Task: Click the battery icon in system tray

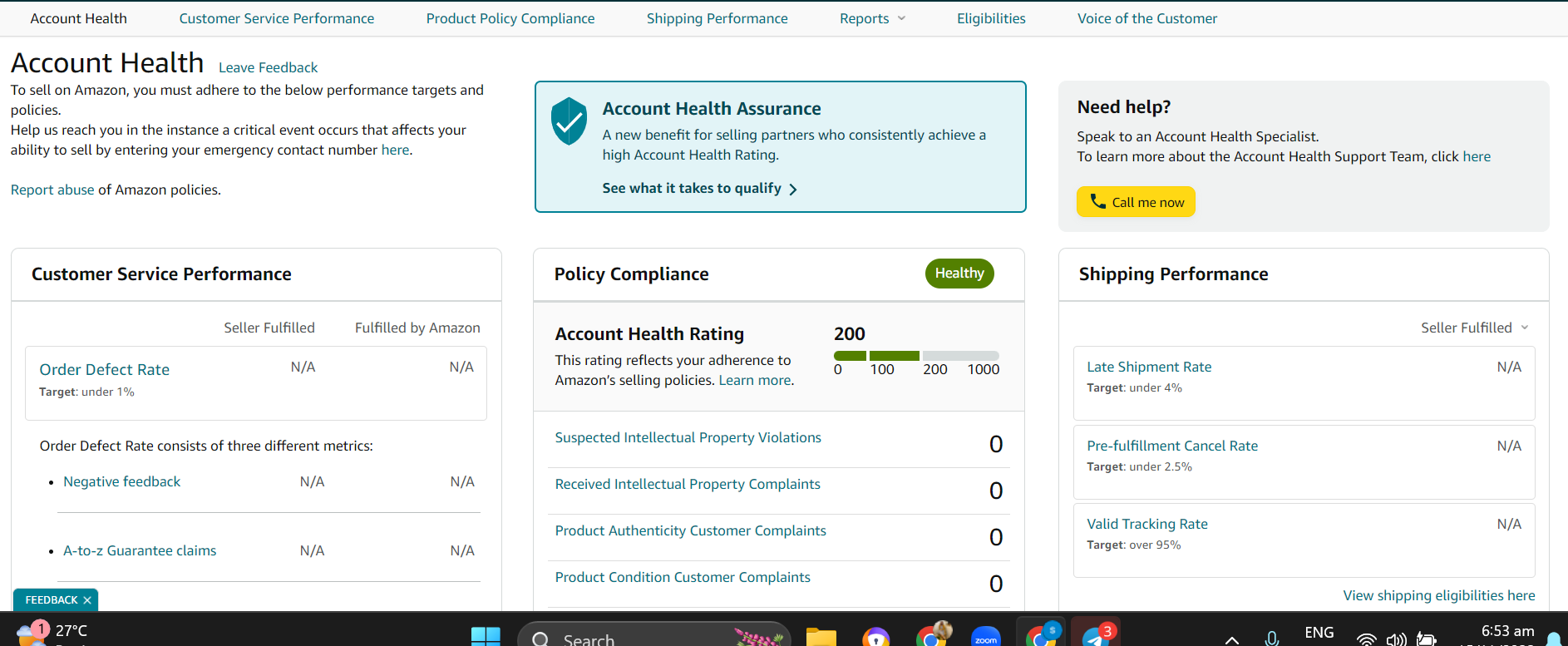Action: [x=1426, y=639]
